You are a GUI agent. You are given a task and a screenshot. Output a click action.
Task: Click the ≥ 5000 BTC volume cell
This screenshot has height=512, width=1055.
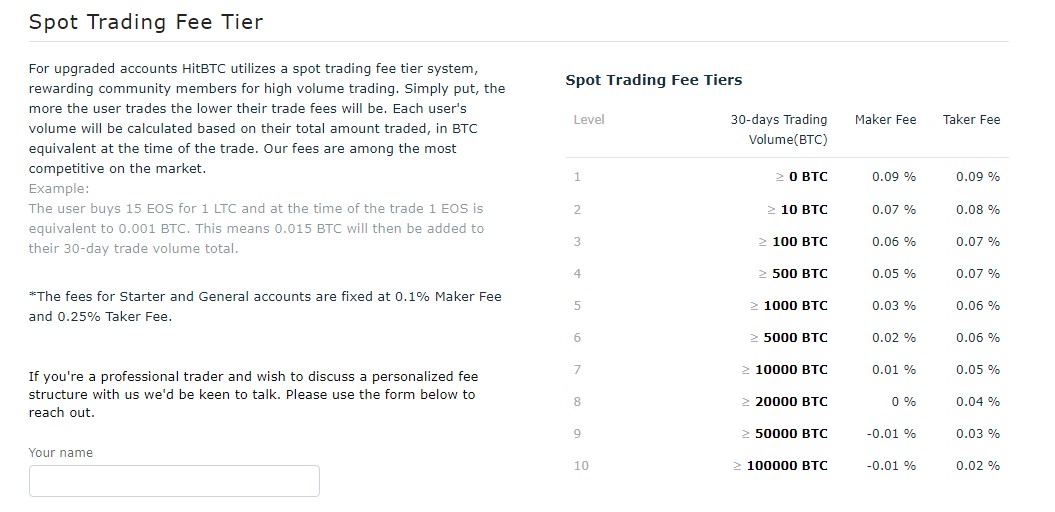[789, 338]
